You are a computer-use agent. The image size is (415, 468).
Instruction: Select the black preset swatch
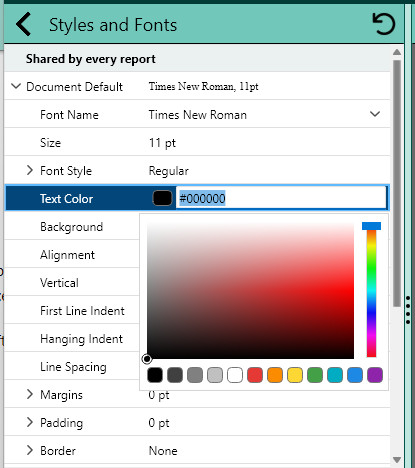point(155,375)
